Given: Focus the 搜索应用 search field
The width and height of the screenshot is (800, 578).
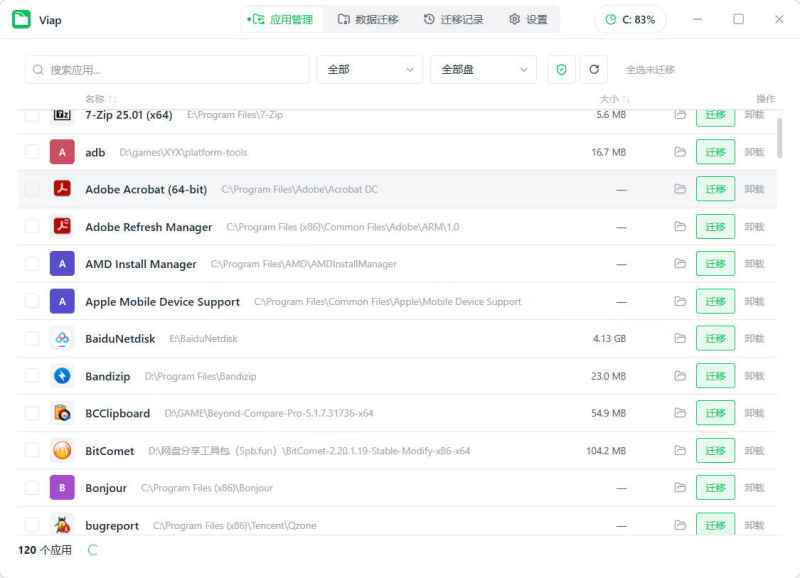Looking at the screenshot, I should click(167, 69).
